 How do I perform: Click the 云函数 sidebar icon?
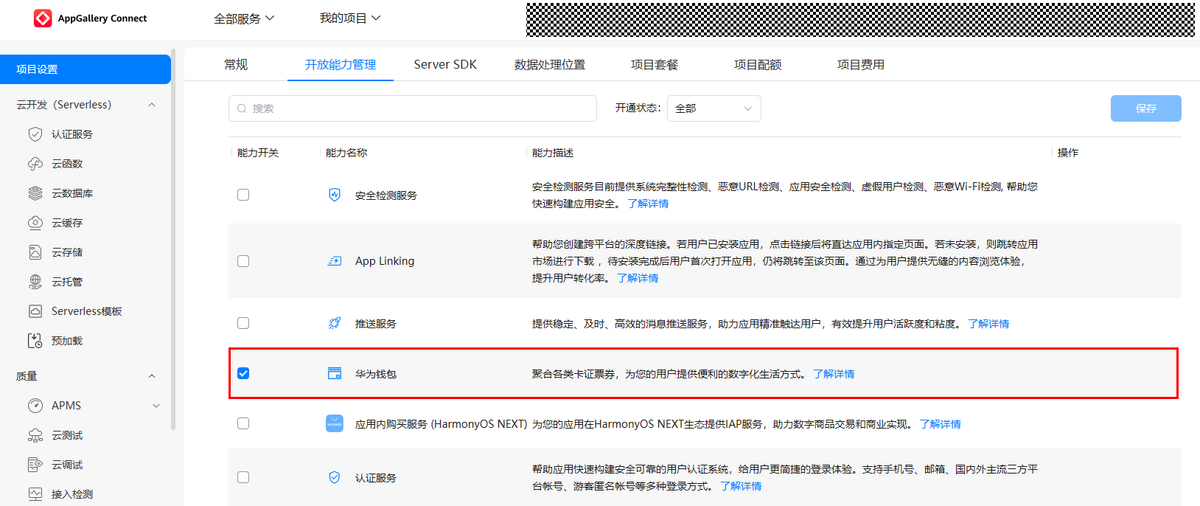click(x=35, y=164)
